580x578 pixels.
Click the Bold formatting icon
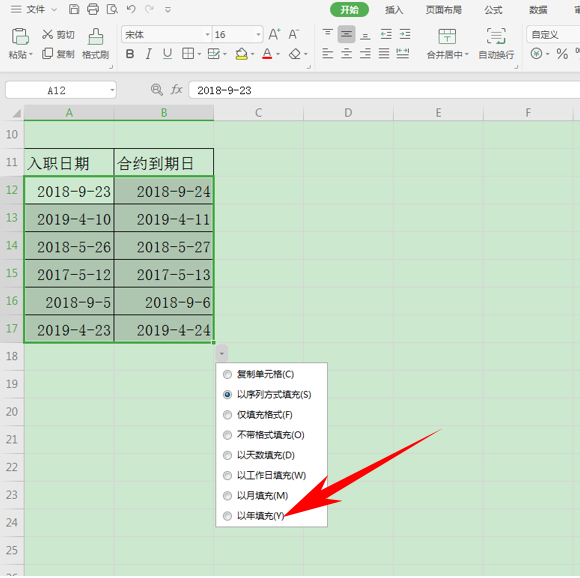pyautogui.click(x=130, y=54)
